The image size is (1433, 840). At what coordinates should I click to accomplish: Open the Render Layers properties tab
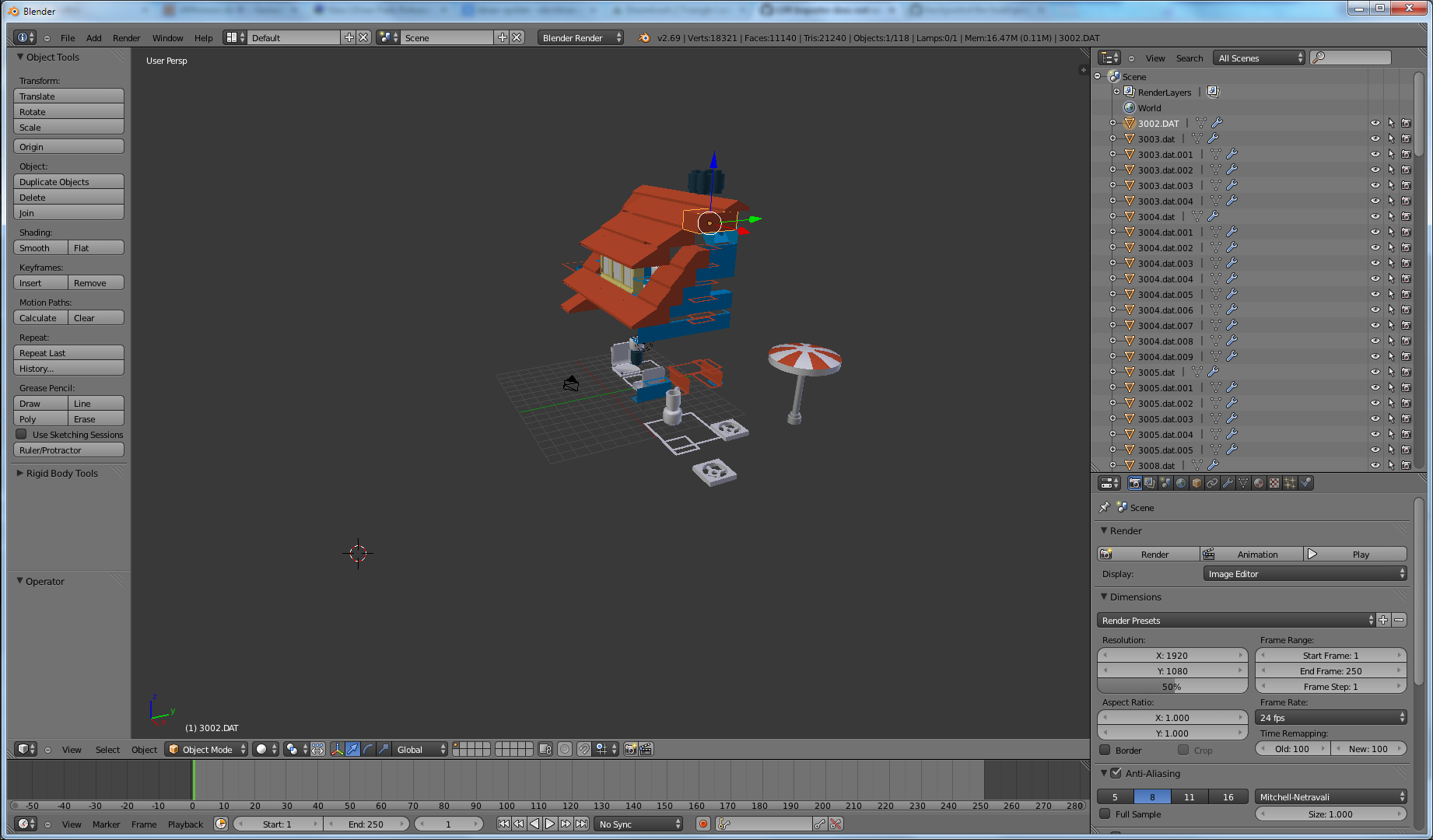[1150, 483]
